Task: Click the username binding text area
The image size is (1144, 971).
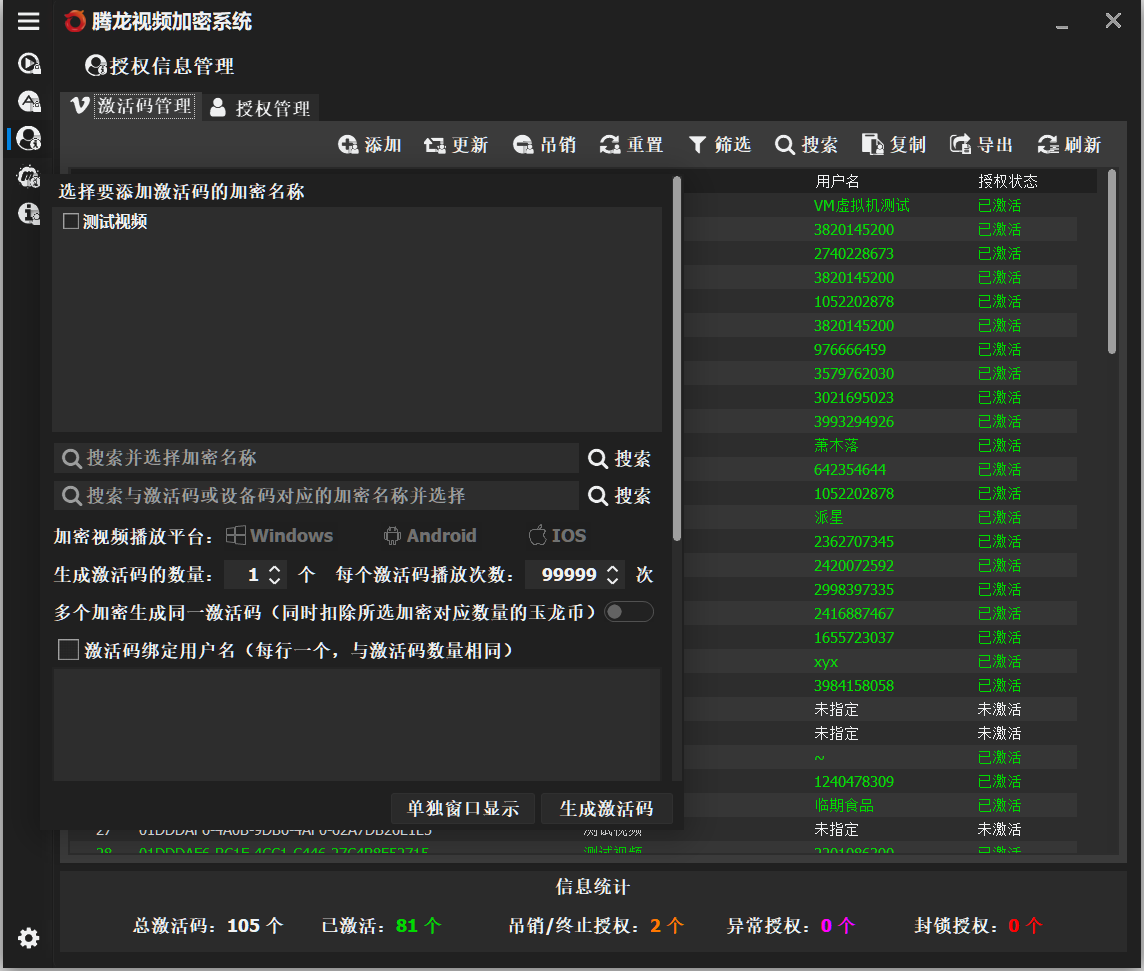Action: click(x=357, y=725)
